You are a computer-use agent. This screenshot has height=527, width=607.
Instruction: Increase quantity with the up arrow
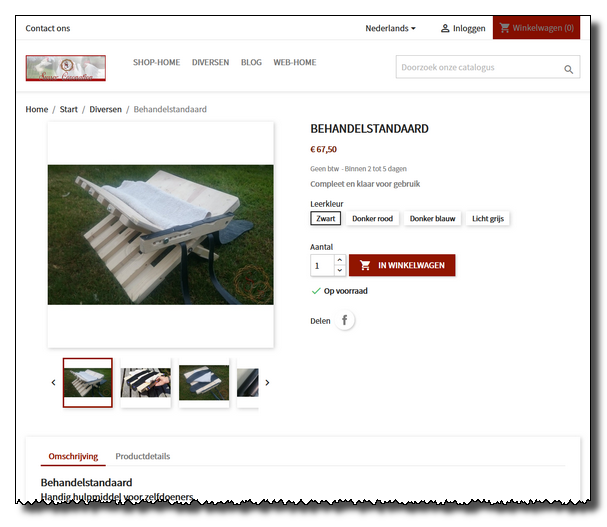[340, 260]
